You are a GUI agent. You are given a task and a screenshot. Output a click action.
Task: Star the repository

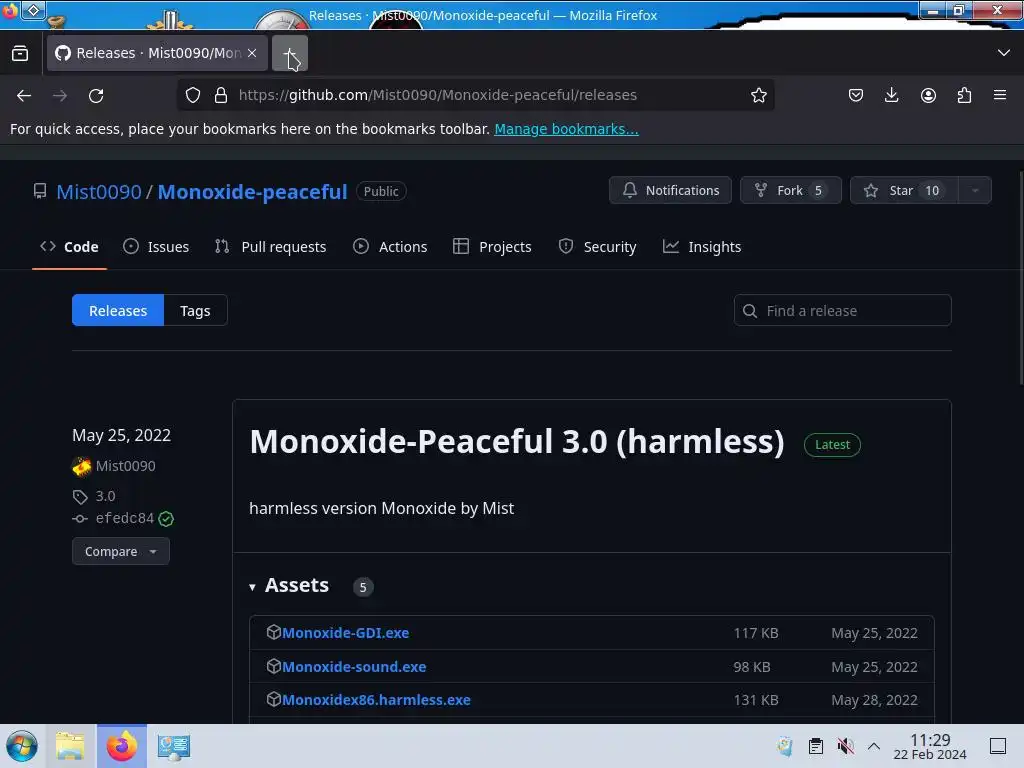coord(904,190)
